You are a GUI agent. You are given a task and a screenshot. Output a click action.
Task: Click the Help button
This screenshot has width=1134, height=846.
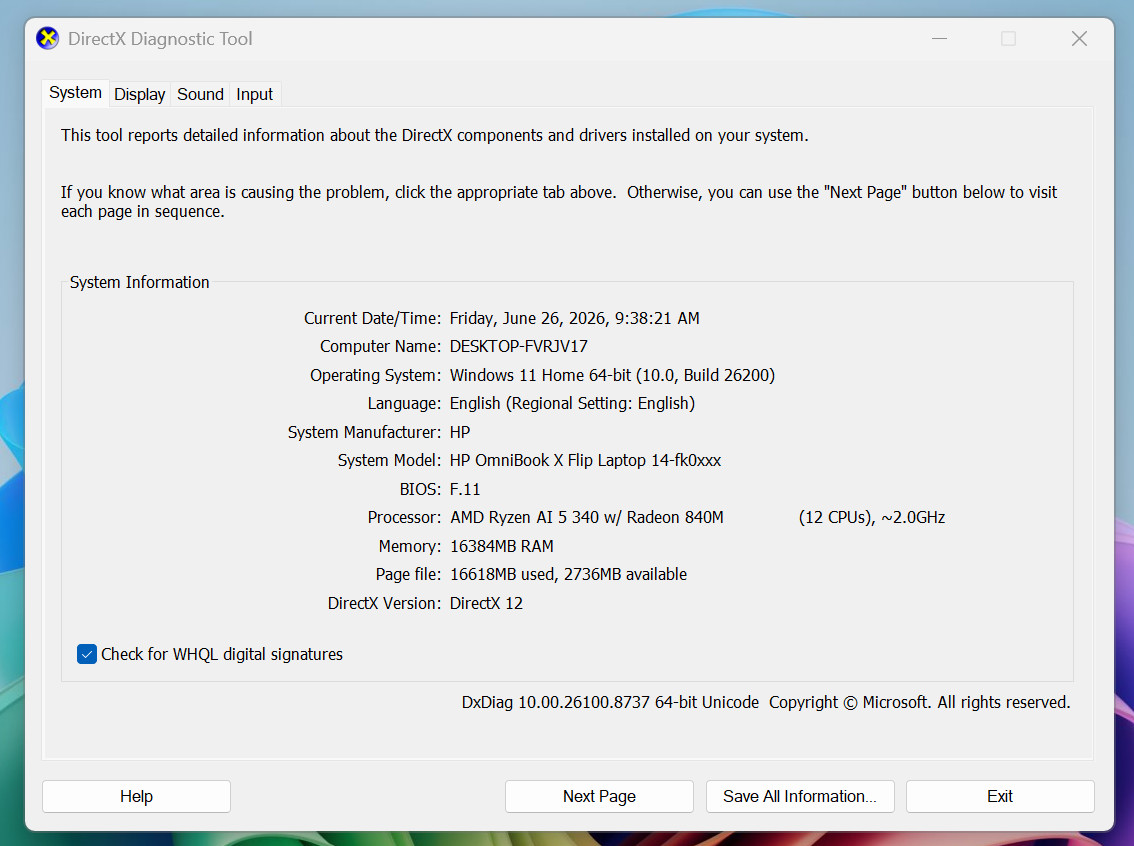click(x=137, y=796)
